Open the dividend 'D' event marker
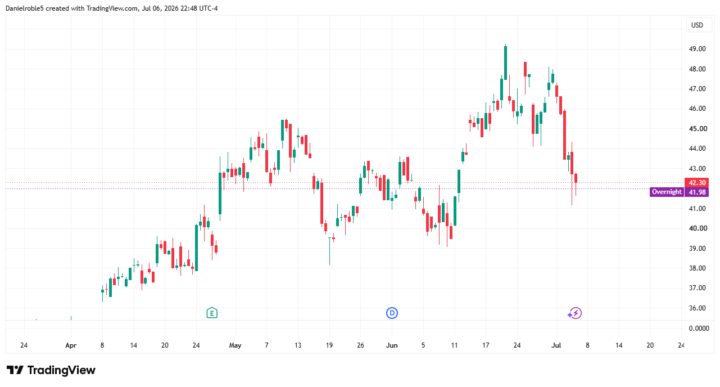Viewport: 720px width, 387px height. point(392,313)
